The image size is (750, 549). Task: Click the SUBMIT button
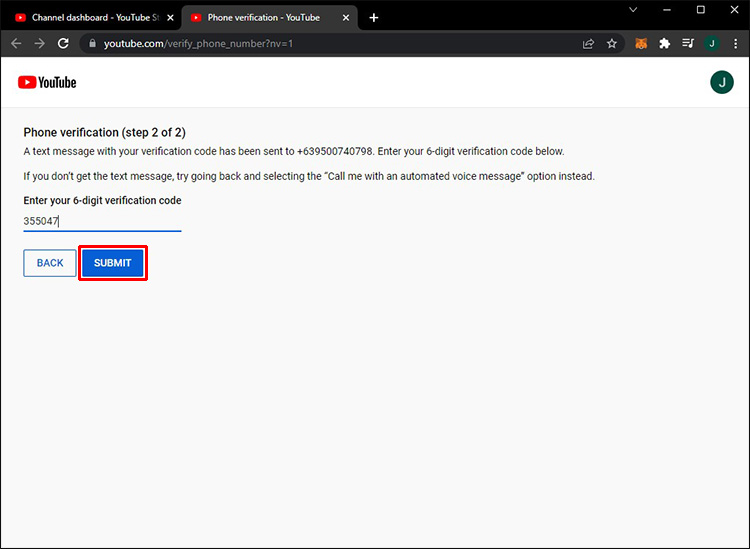pyautogui.click(x=112, y=263)
